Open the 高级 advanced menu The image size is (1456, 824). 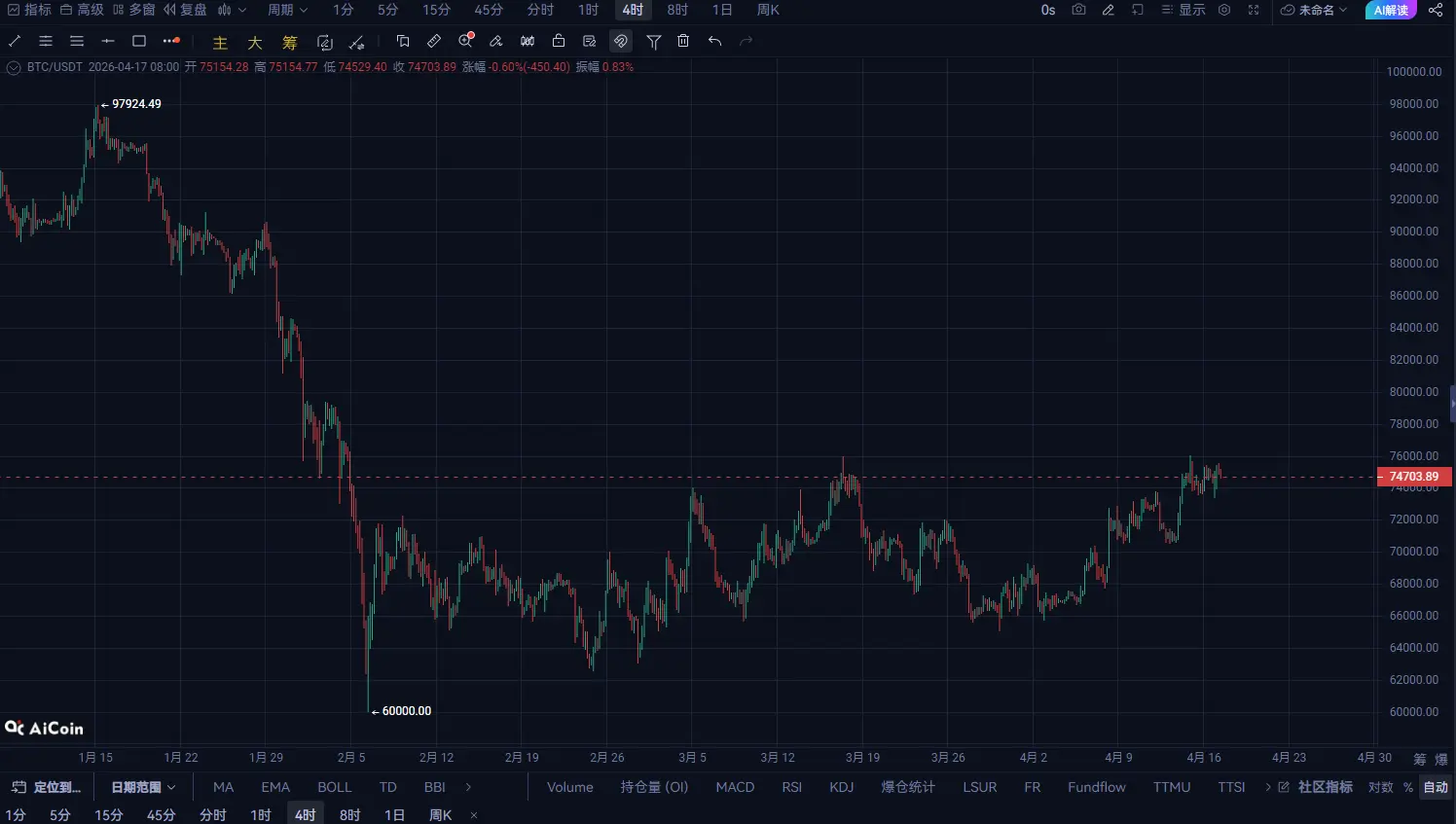(82, 10)
